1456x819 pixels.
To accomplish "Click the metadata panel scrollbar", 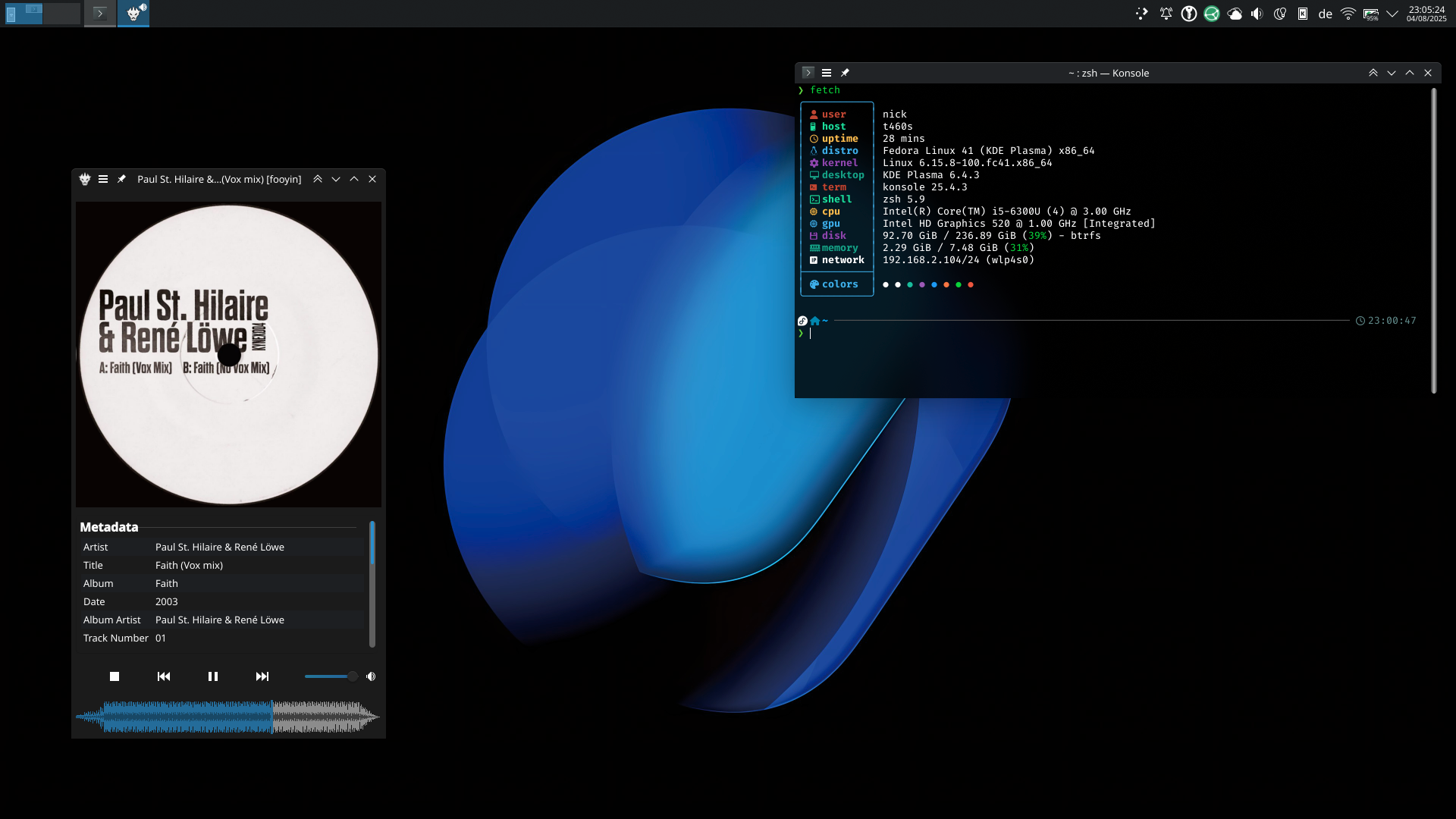I will point(372,584).
